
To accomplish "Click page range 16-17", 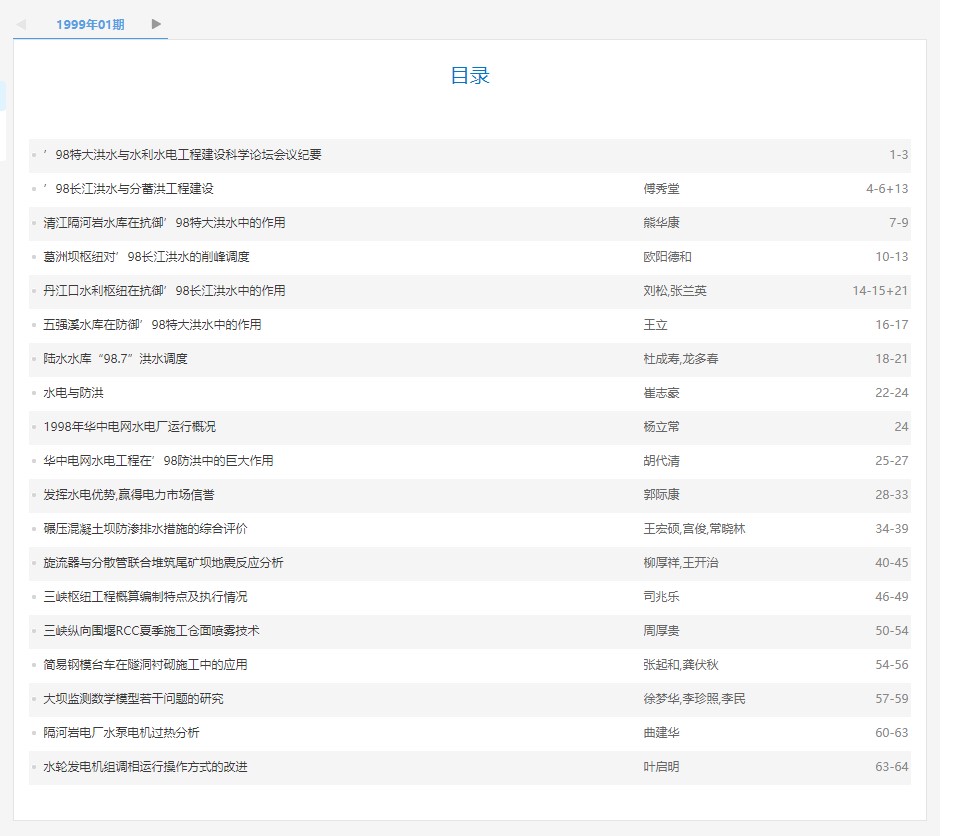I will click(x=892, y=325).
